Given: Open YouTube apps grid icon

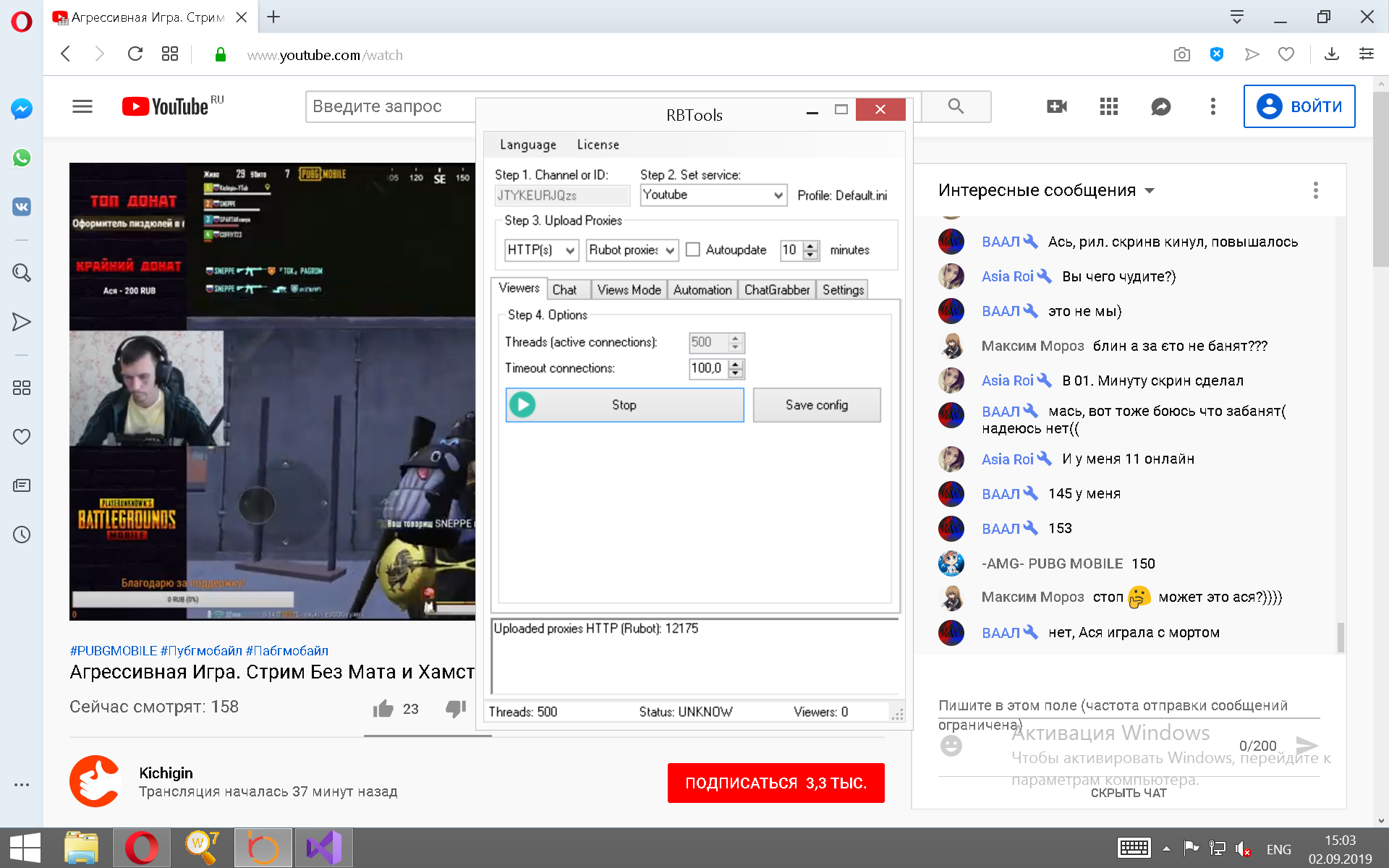Looking at the screenshot, I should pyautogui.click(x=1108, y=107).
